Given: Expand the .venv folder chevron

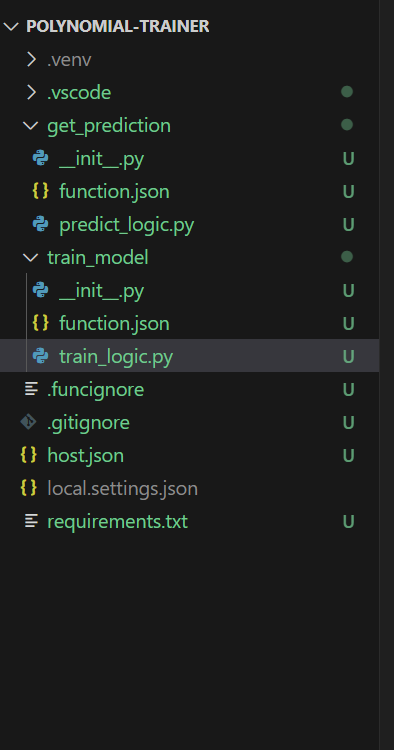Looking at the screenshot, I should coord(31,59).
